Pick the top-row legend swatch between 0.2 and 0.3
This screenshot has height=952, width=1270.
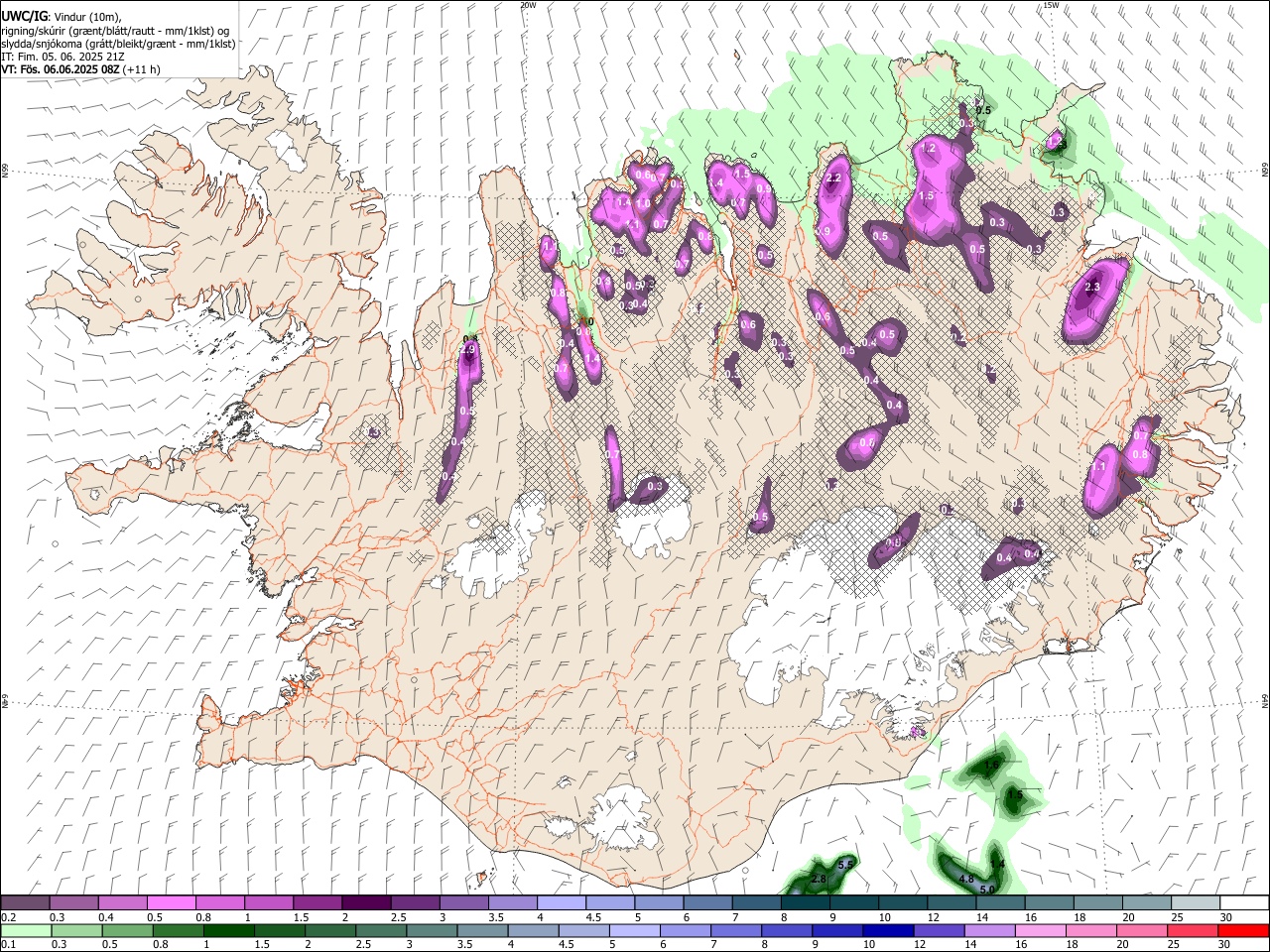pos(25,902)
